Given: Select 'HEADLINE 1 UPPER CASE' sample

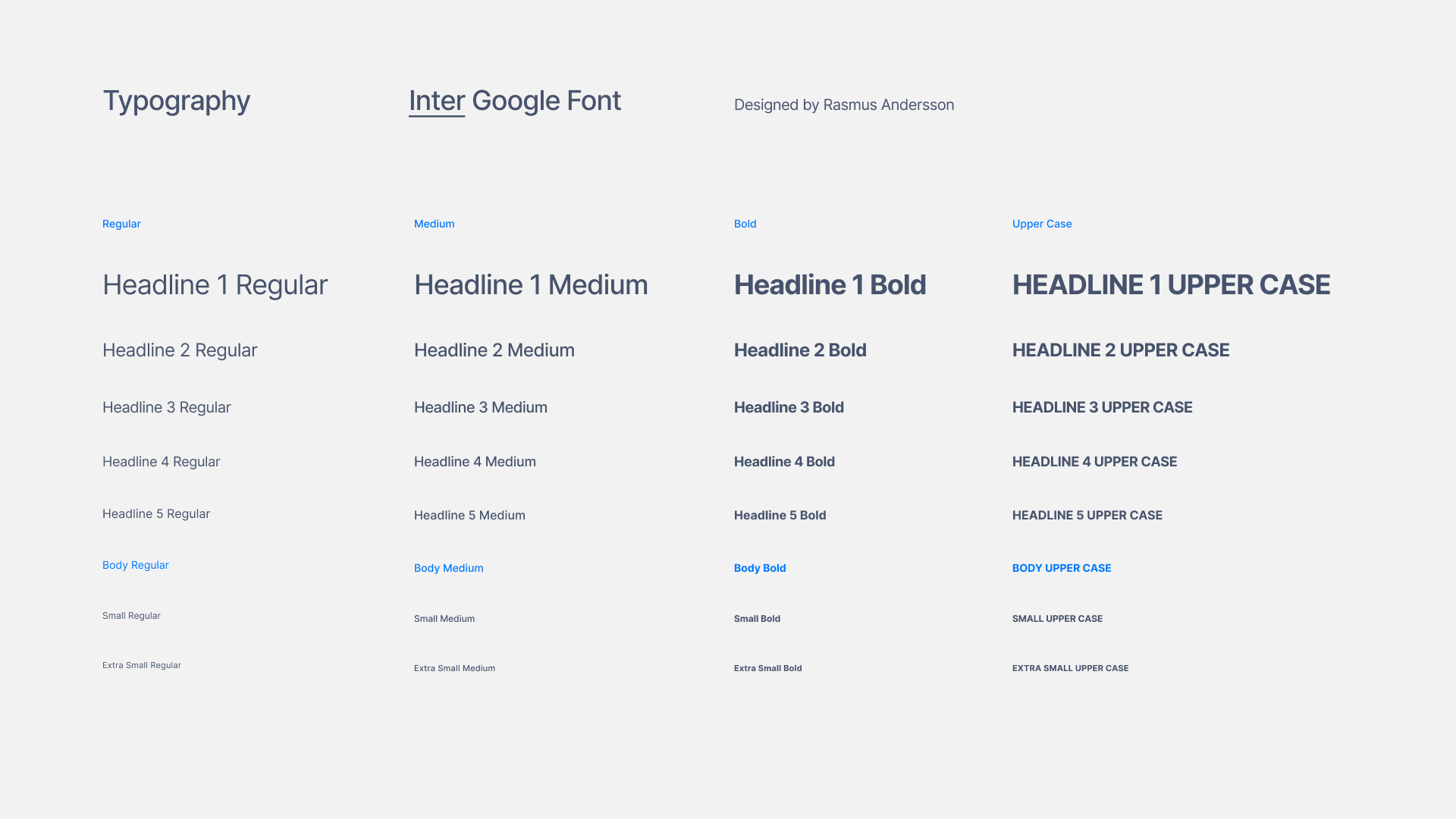Looking at the screenshot, I should tap(1171, 285).
